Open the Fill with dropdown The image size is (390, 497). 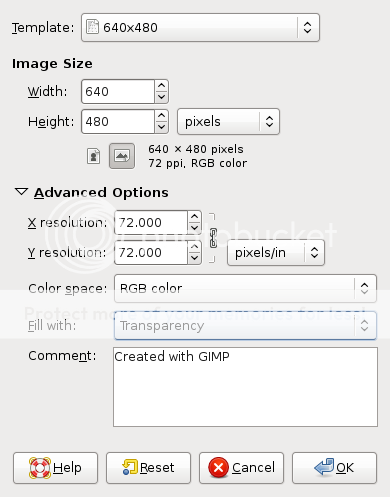pos(245,325)
